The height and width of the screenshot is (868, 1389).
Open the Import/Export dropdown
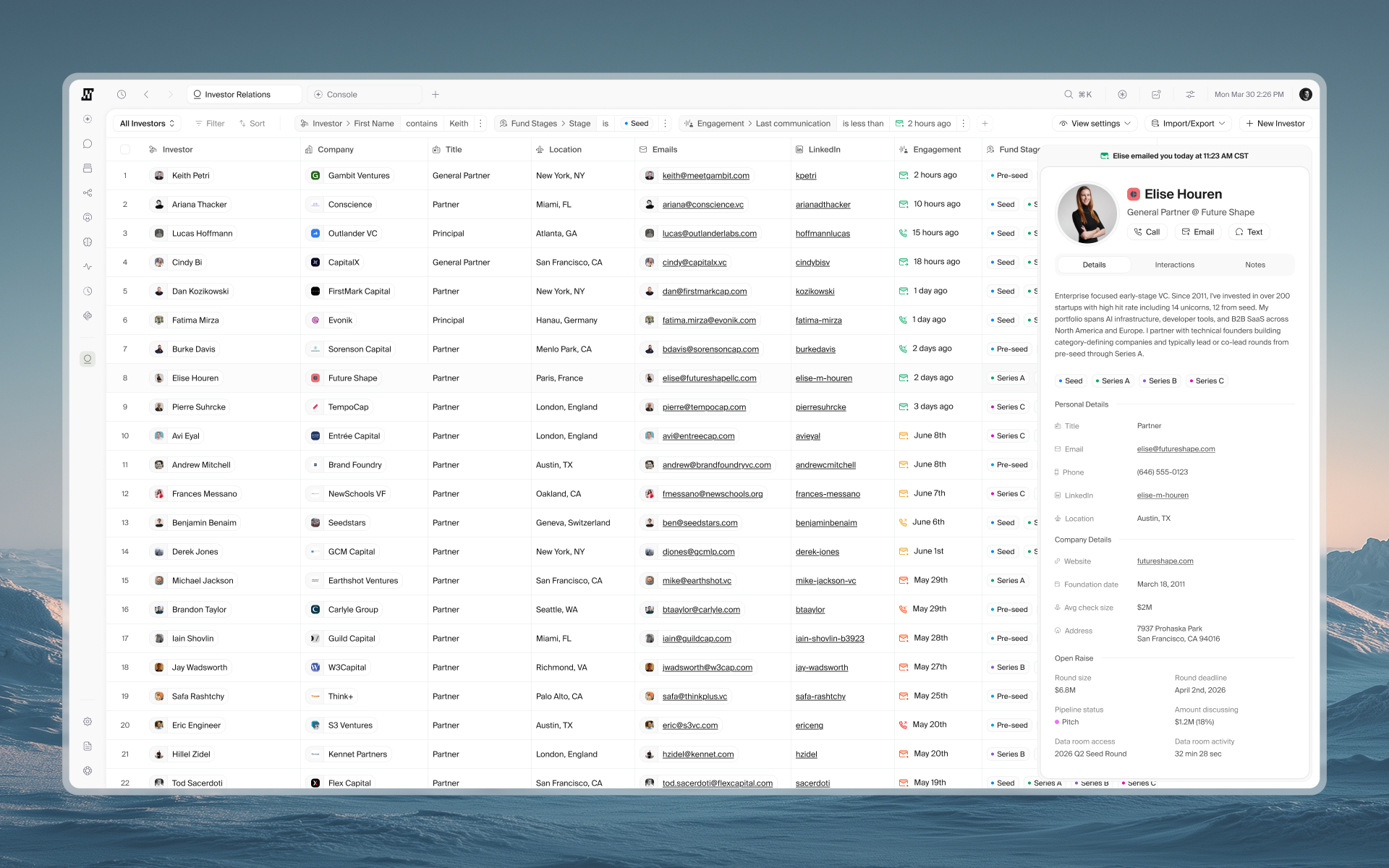click(x=1188, y=124)
